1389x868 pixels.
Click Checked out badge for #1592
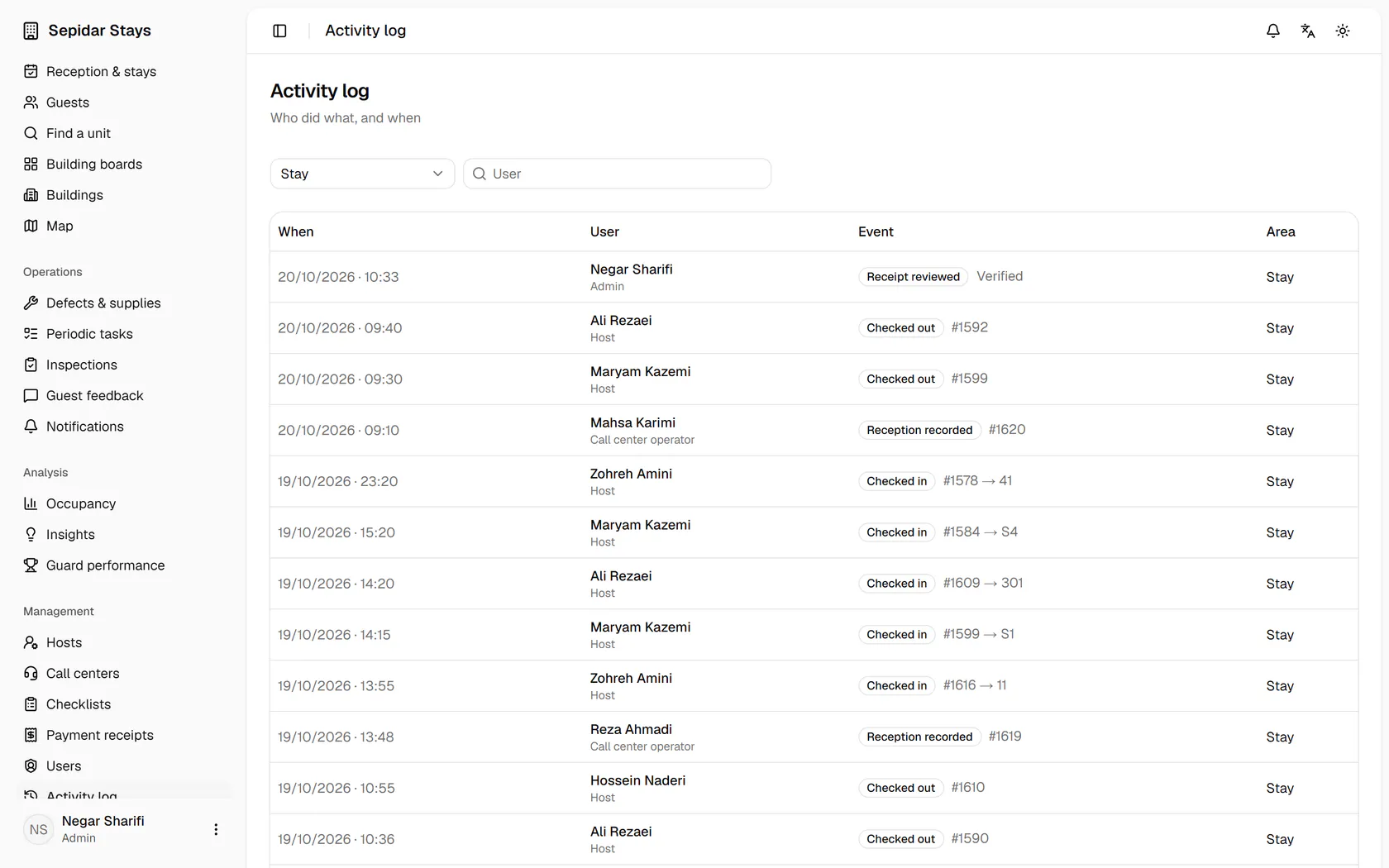point(900,328)
